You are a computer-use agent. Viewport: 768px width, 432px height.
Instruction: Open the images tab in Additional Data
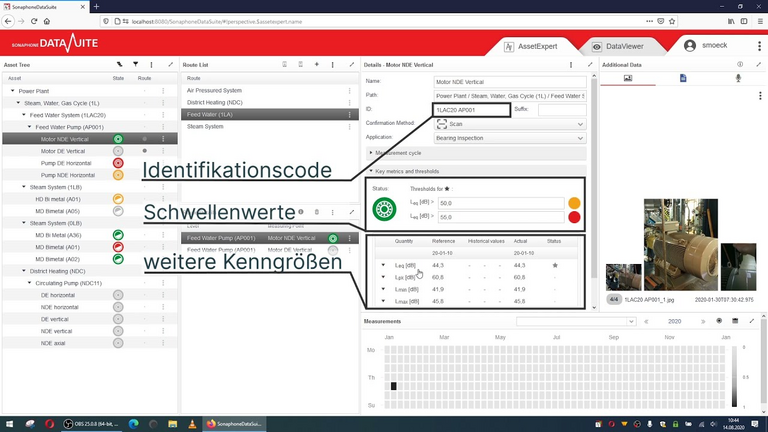628,78
